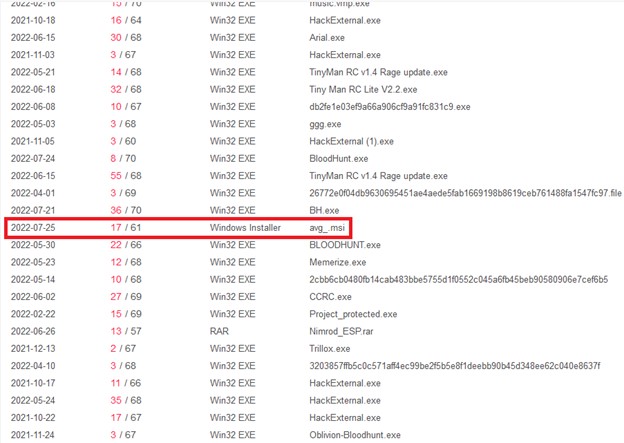624x443 pixels.
Task: Open the CCRC.exe file entry
Action: (x=331, y=297)
